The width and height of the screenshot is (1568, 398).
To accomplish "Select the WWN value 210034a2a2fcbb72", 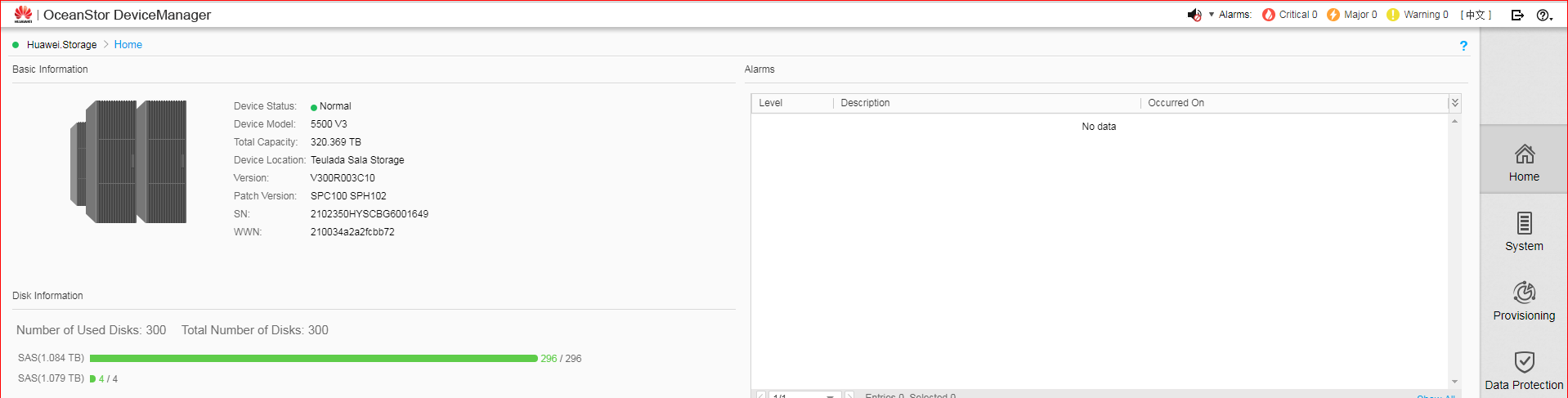I will (x=352, y=232).
